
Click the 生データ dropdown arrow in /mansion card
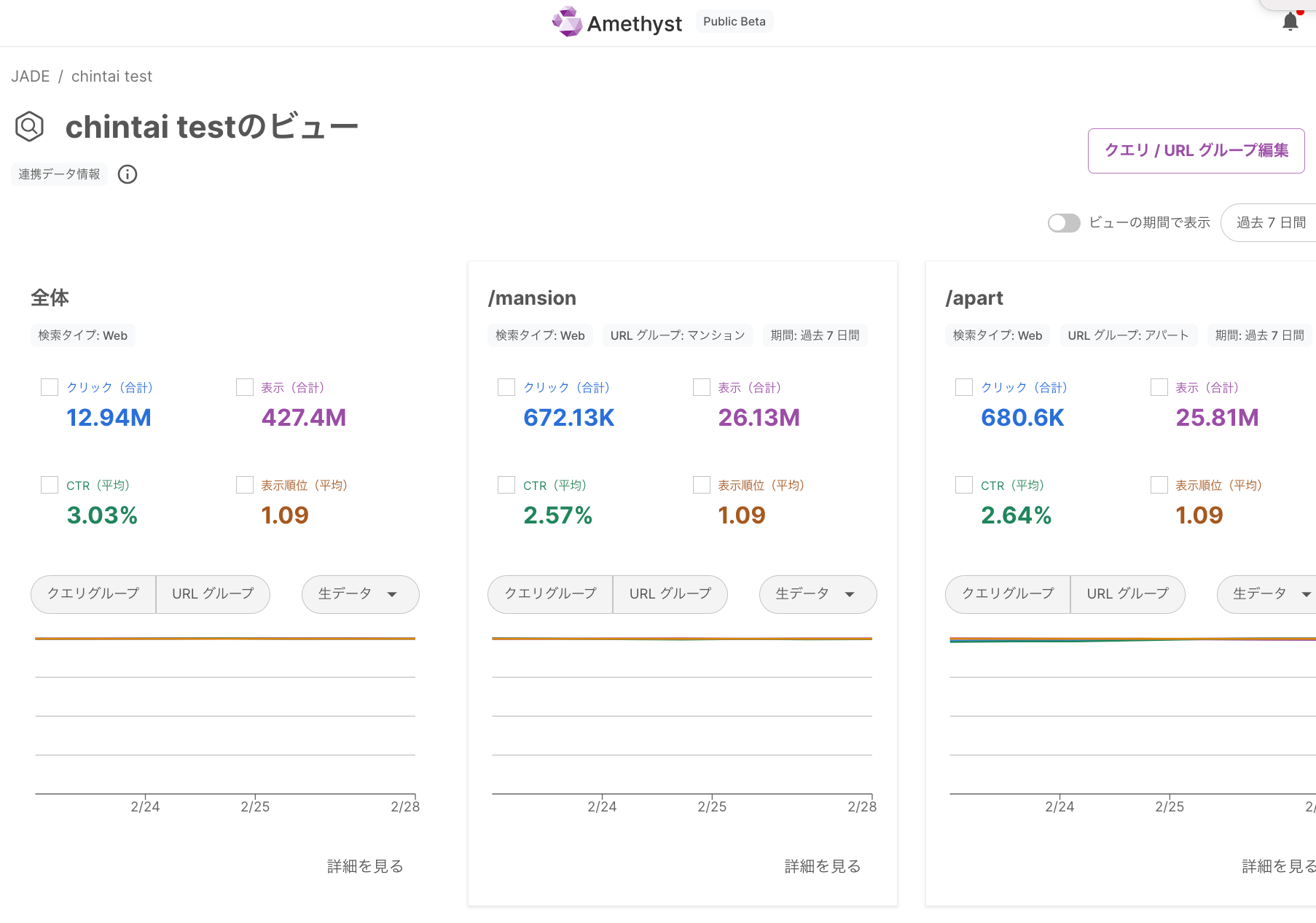(850, 594)
